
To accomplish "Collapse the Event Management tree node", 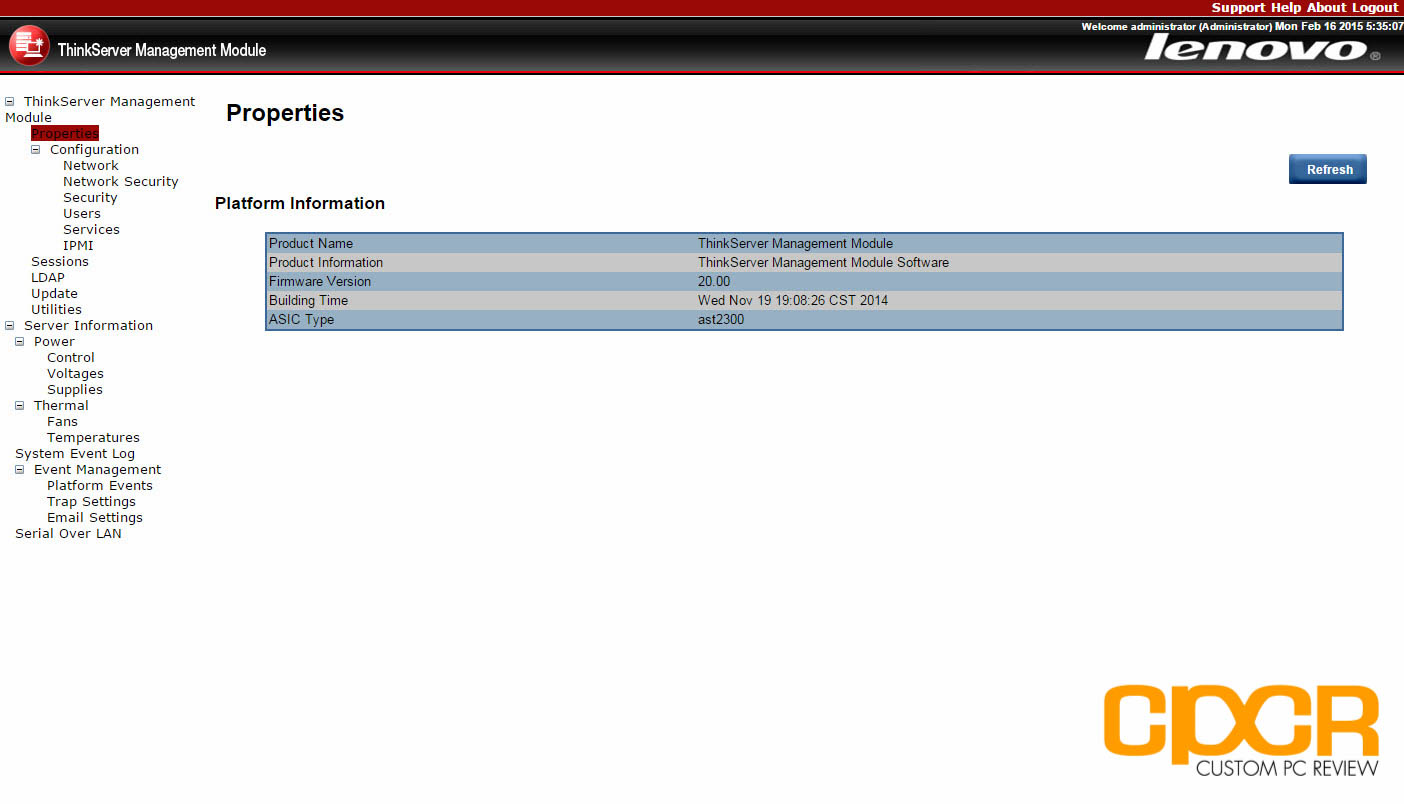I will pyautogui.click(x=20, y=470).
